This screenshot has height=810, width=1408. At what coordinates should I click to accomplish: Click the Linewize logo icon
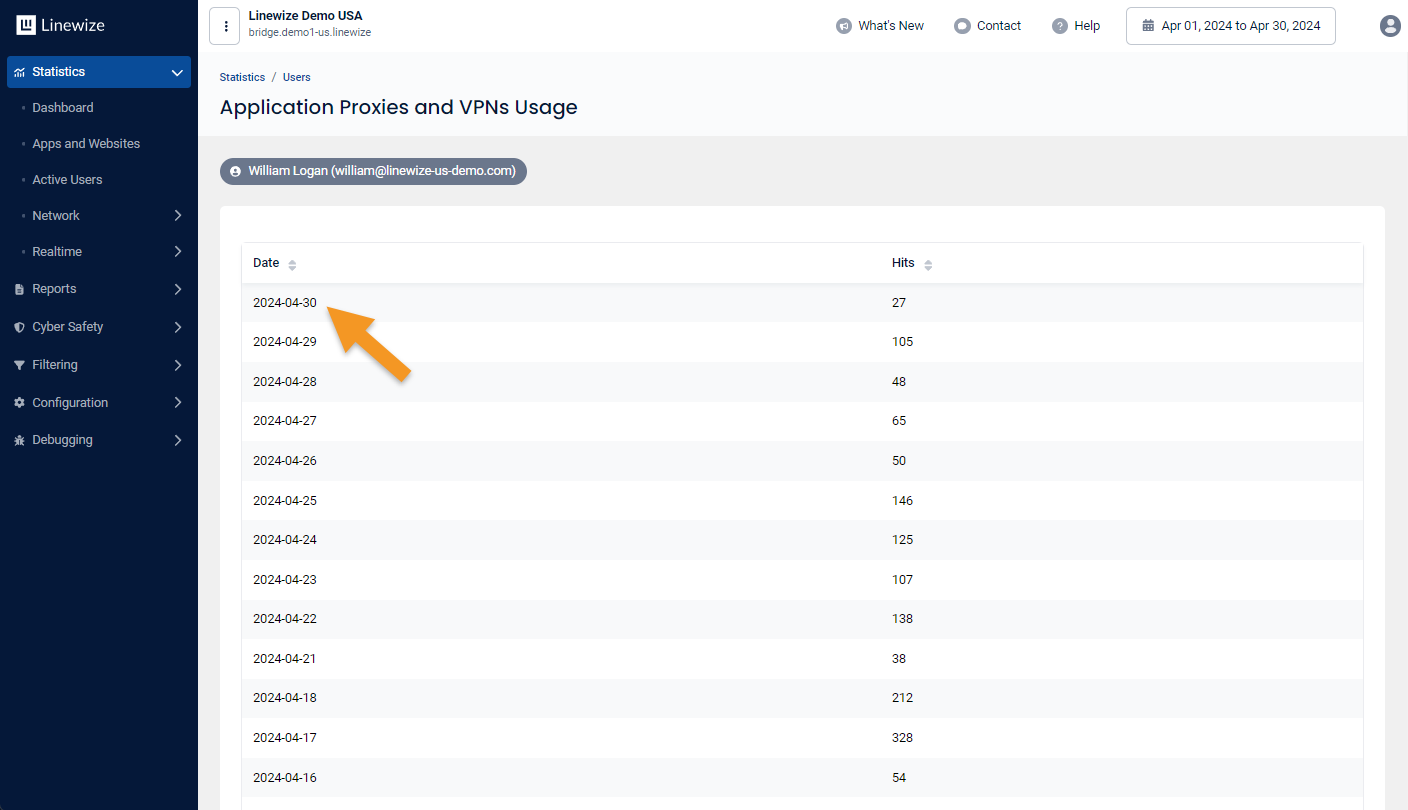pos(26,26)
